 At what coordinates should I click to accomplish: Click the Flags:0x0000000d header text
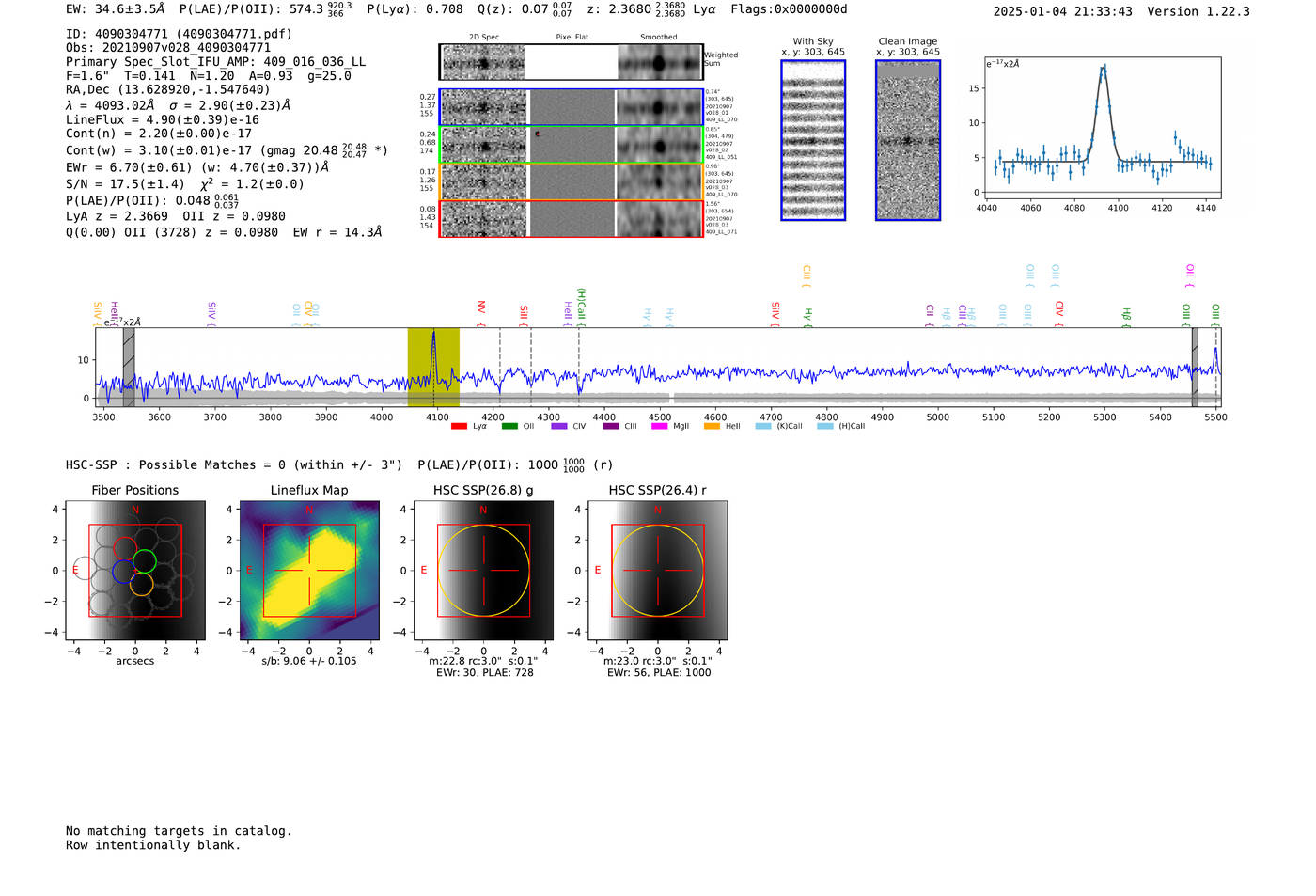pyautogui.click(x=789, y=9)
